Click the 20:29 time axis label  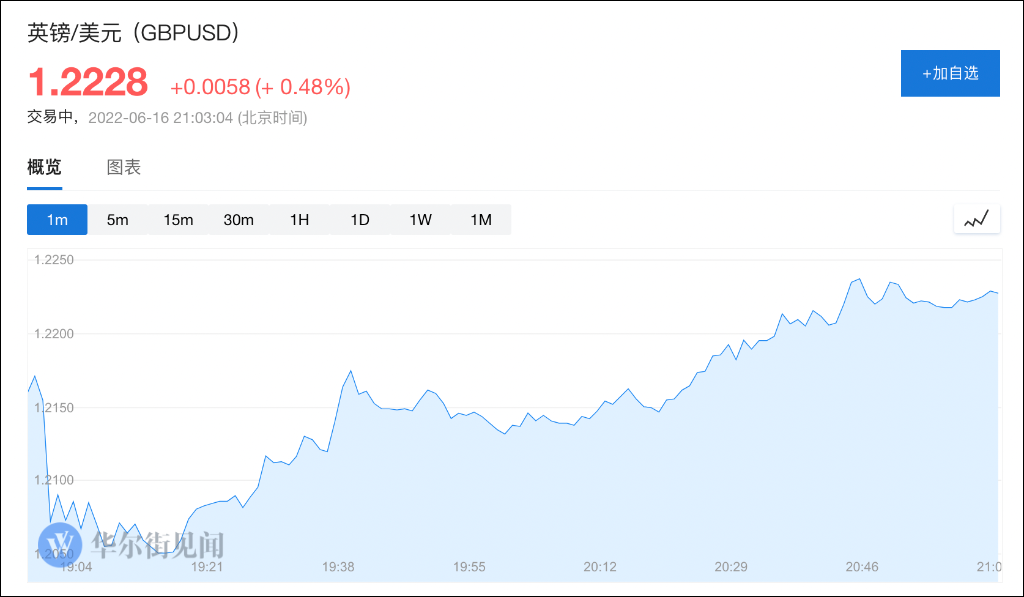tap(731, 567)
